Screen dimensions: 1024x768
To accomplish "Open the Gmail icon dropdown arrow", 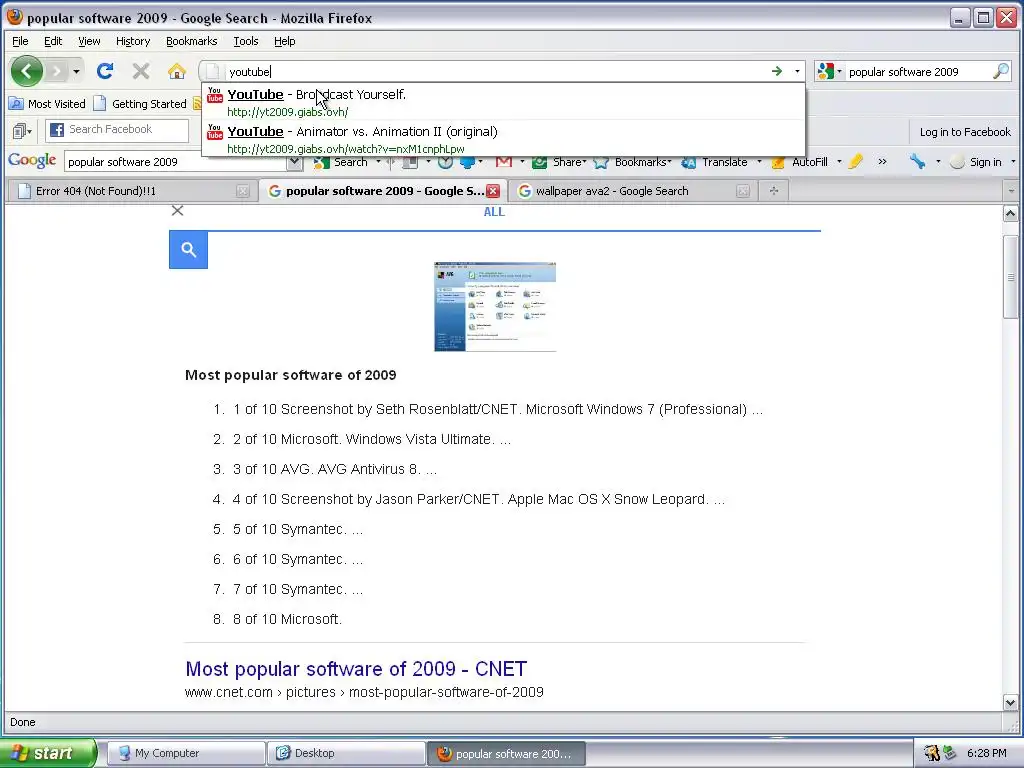I will 522,162.
